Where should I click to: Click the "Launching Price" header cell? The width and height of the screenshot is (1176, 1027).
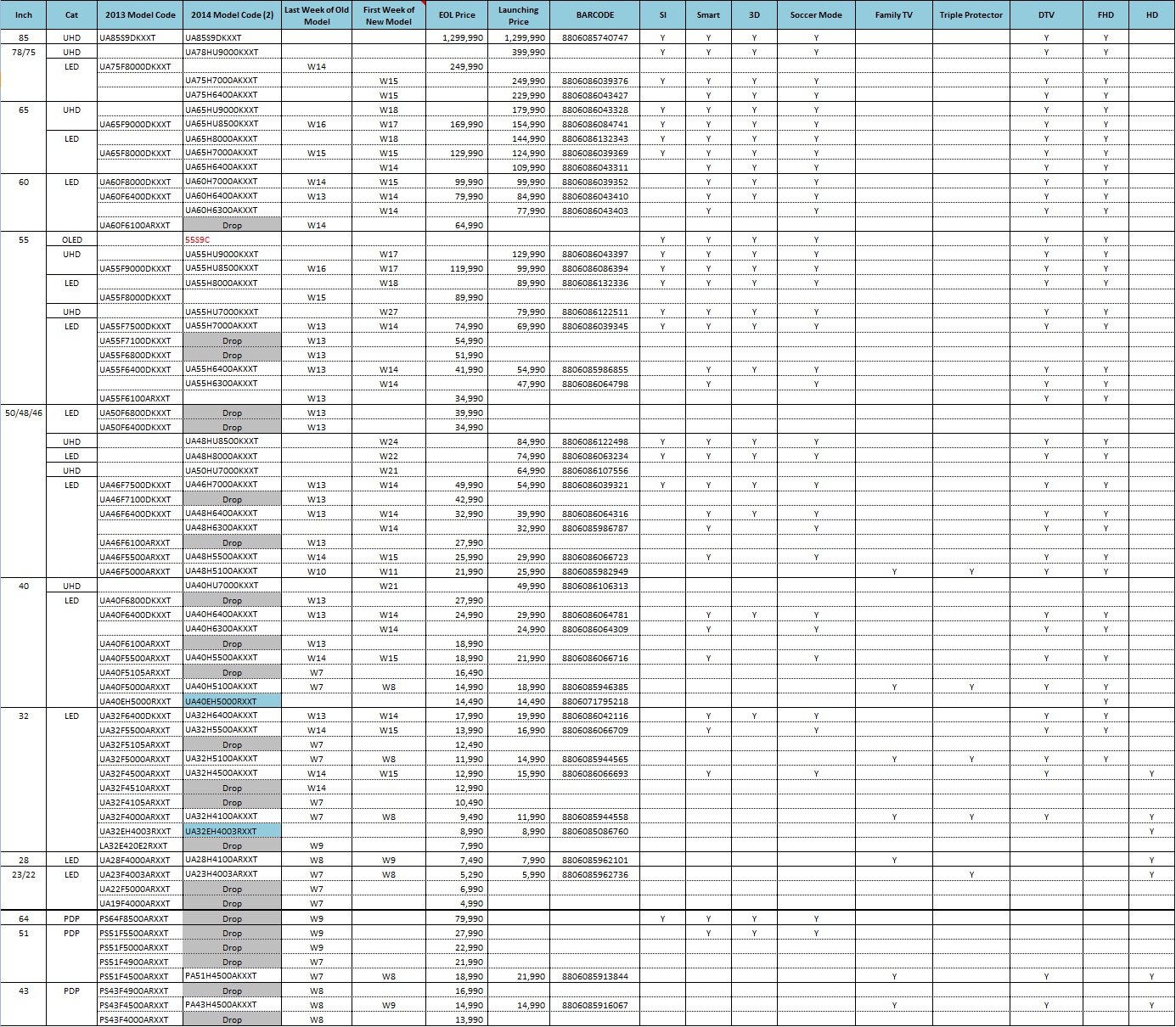click(x=519, y=15)
